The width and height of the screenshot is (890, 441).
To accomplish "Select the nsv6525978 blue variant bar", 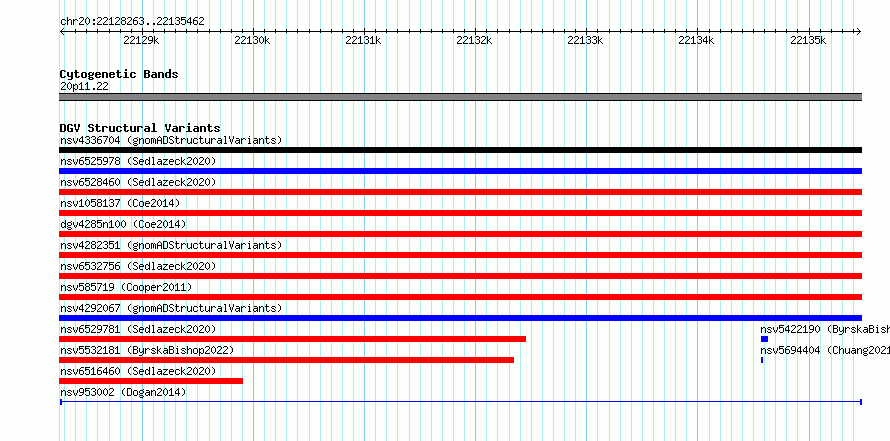I will [460, 171].
